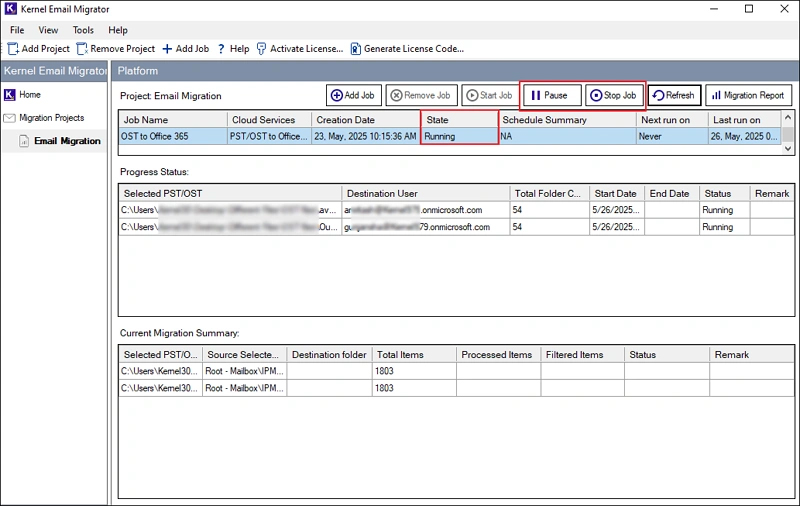
Task: Click the Migration Projects envelope icon
Action: 10,118
